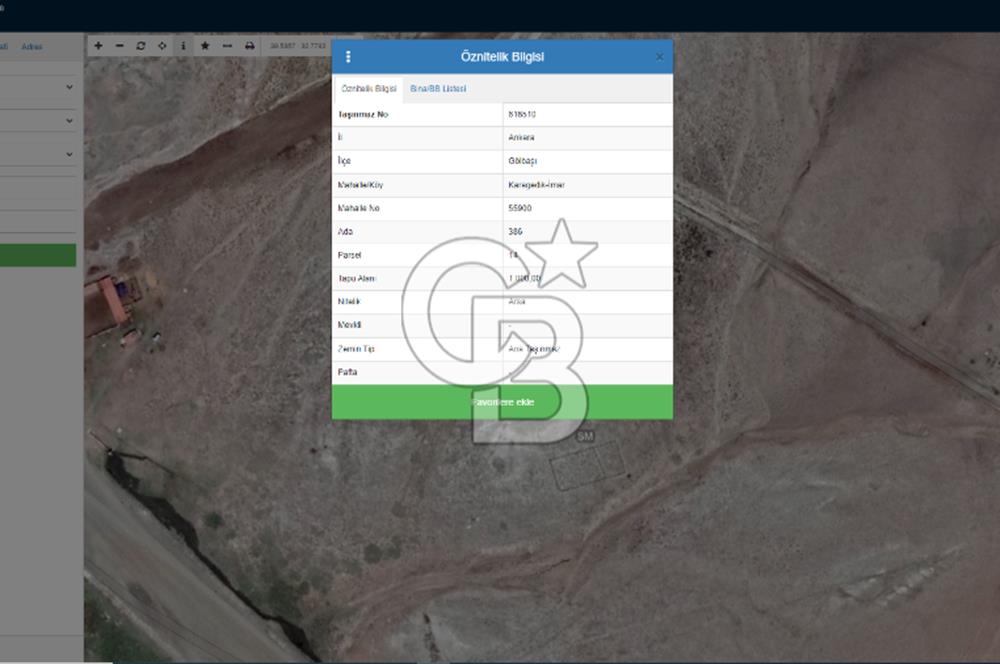Open the Adres tab in left panel

pos(32,47)
